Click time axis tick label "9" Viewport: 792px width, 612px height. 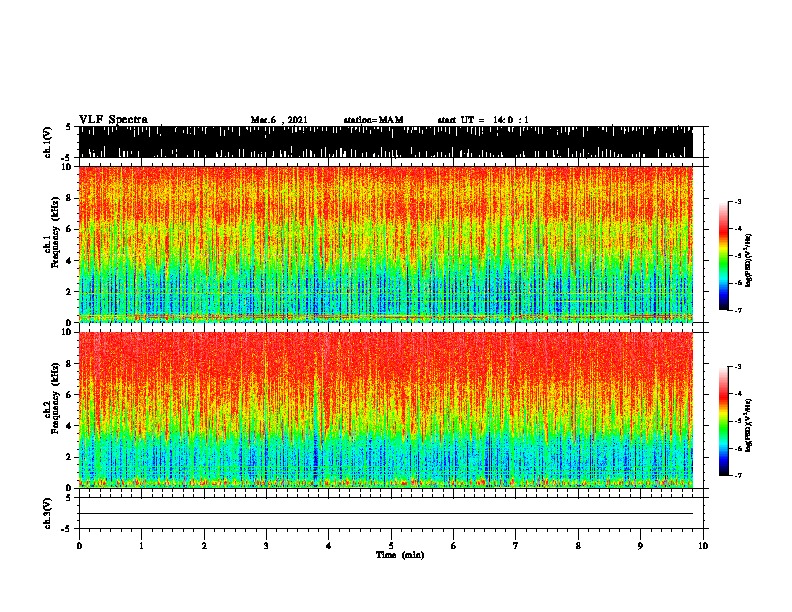coord(640,545)
